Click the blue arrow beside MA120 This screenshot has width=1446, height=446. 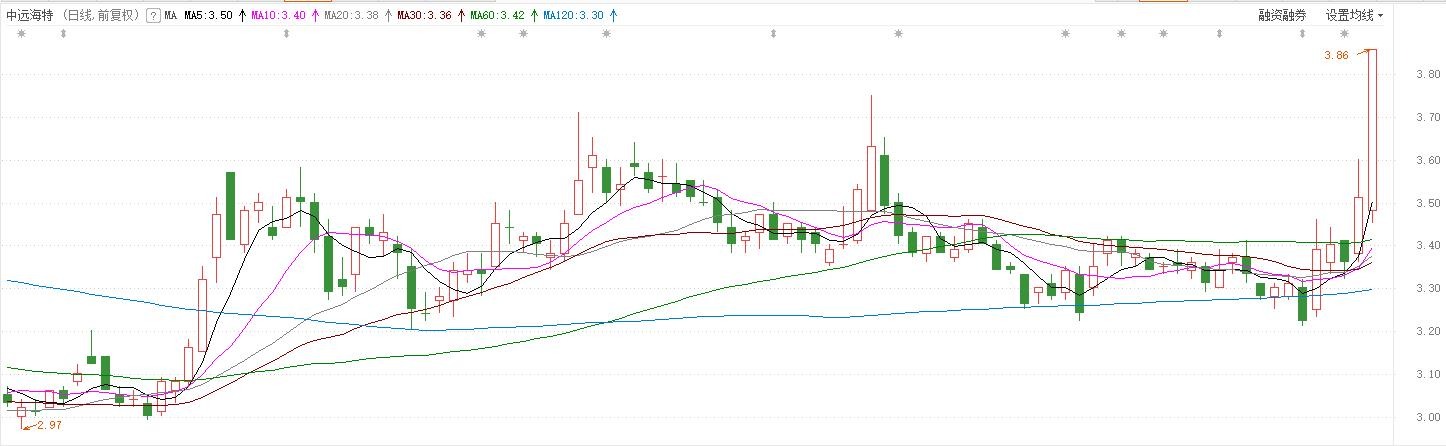tap(612, 16)
